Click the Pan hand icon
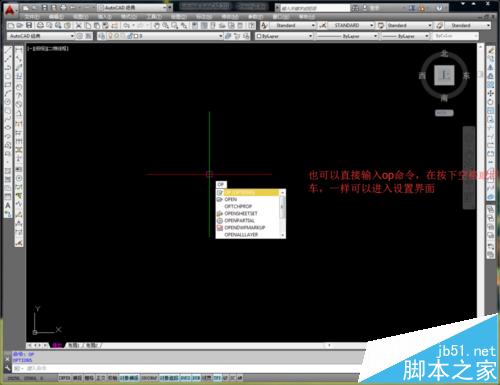 [156, 25]
